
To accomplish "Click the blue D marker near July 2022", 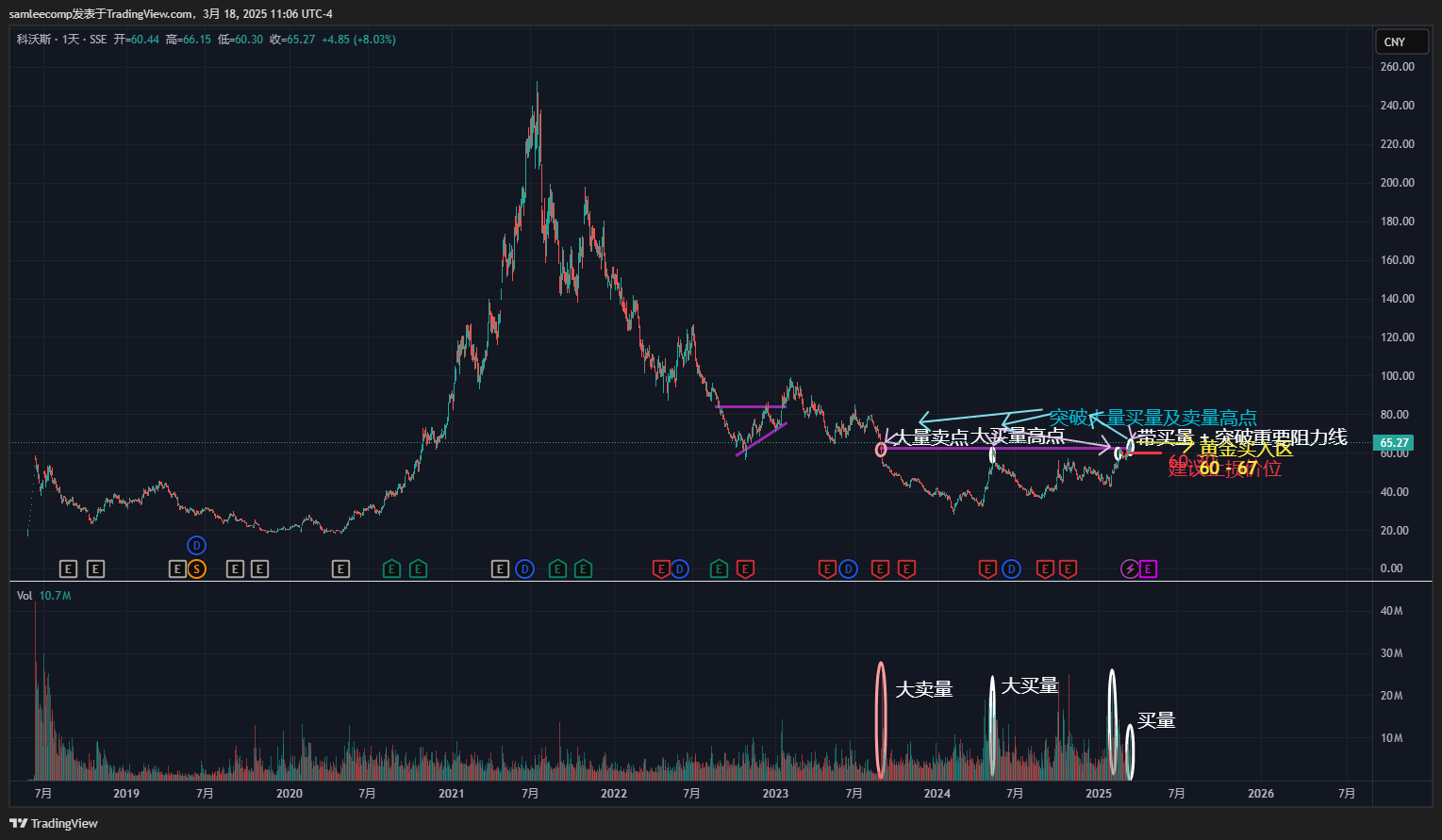I will (679, 568).
